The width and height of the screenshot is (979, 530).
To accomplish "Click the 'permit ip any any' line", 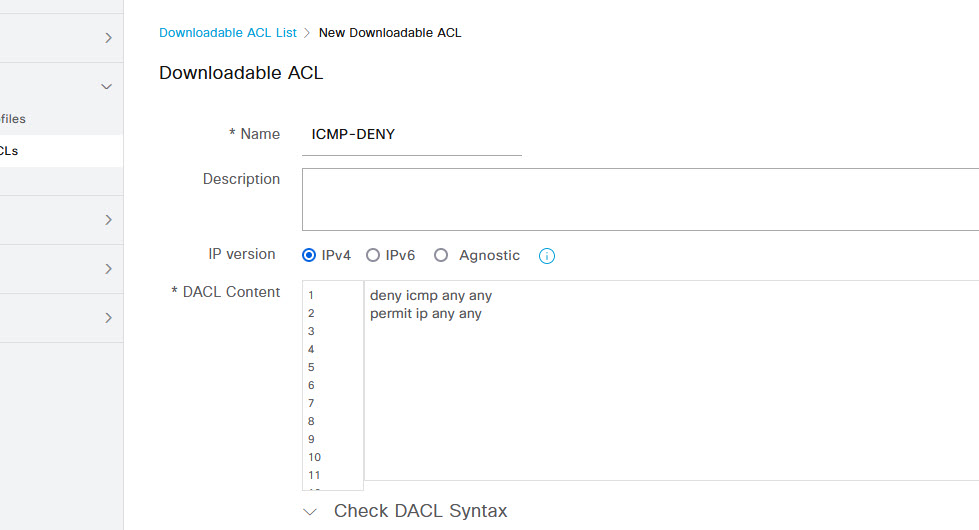I will pyautogui.click(x=426, y=313).
